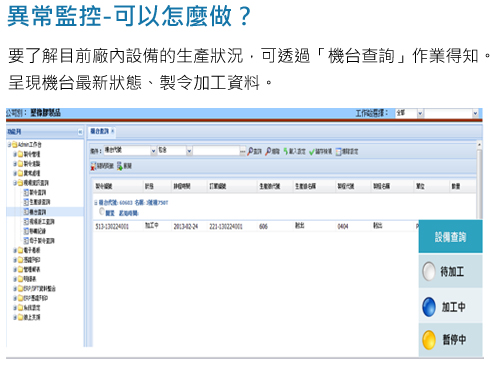The height and width of the screenshot is (370, 490).
Task: Expand the Admin工作台 root tree node
Action: pyautogui.click(x=9, y=144)
